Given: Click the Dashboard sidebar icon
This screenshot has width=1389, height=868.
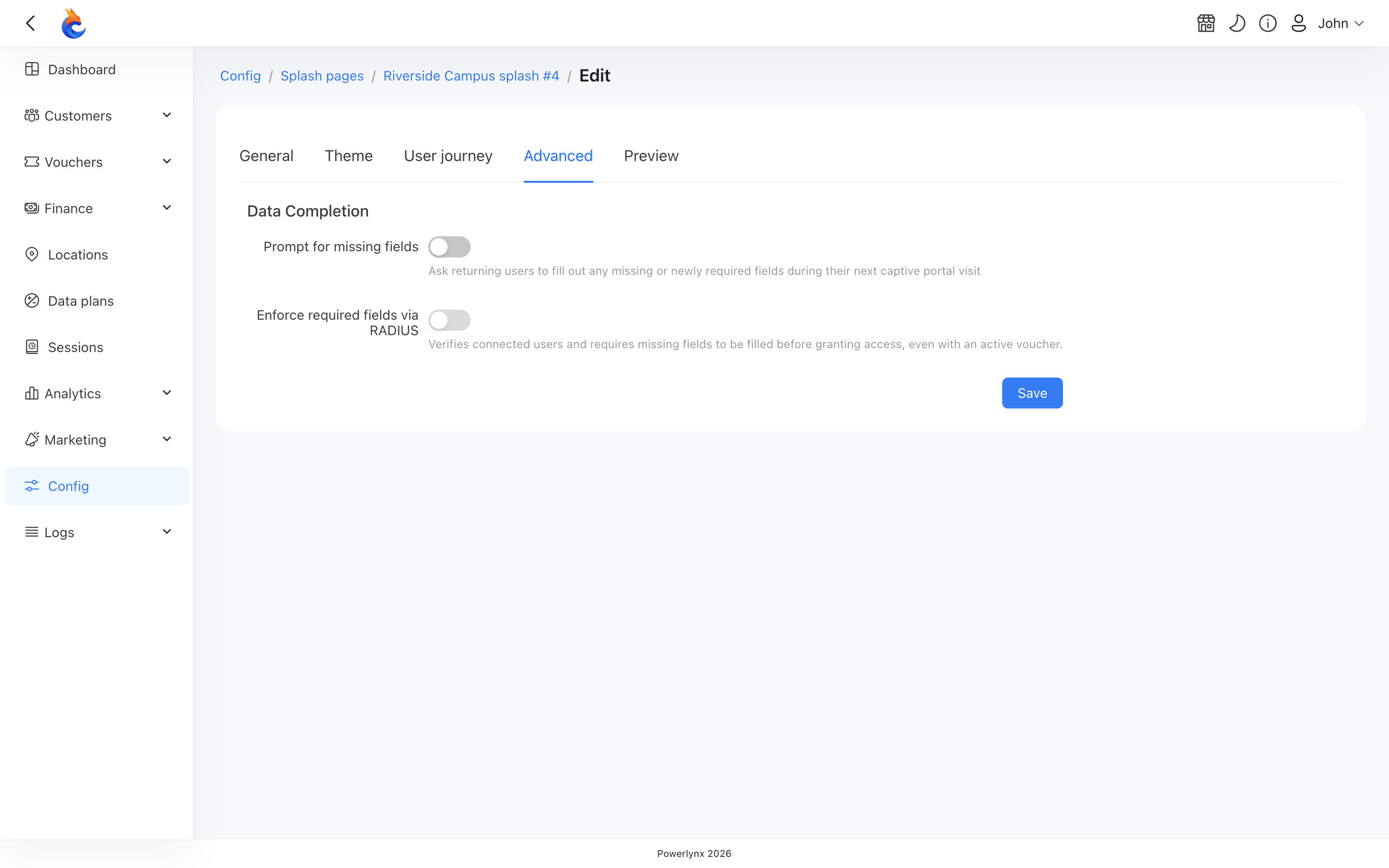Looking at the screenshot, I should click(32, 69).
